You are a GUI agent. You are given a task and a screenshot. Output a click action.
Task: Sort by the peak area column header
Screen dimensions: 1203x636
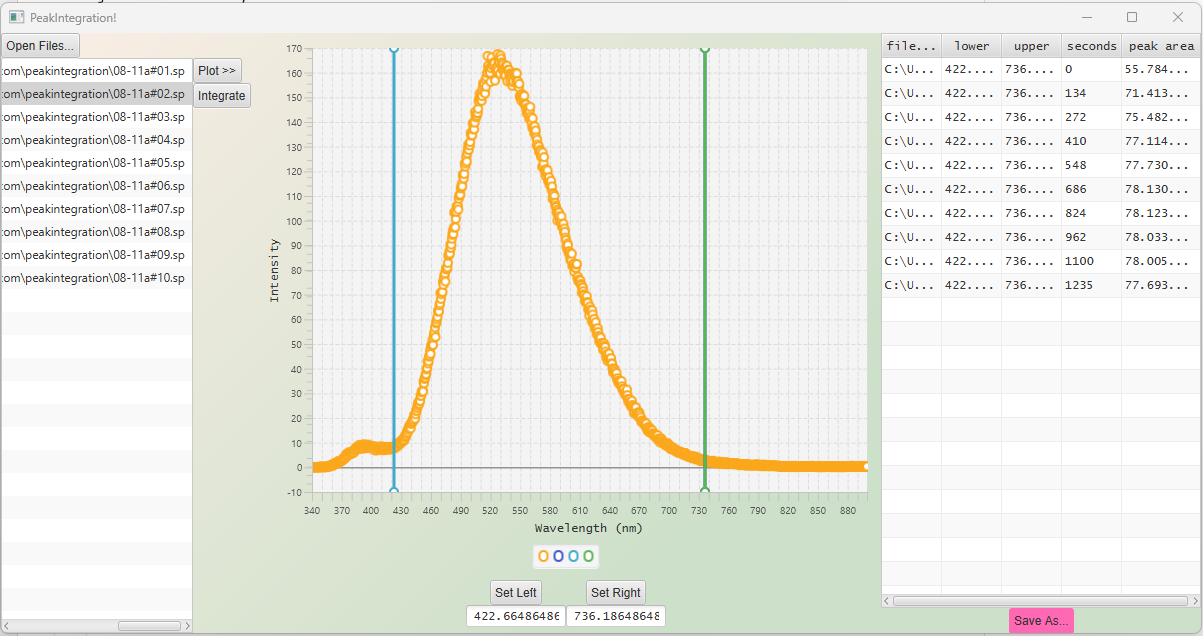1161,46
